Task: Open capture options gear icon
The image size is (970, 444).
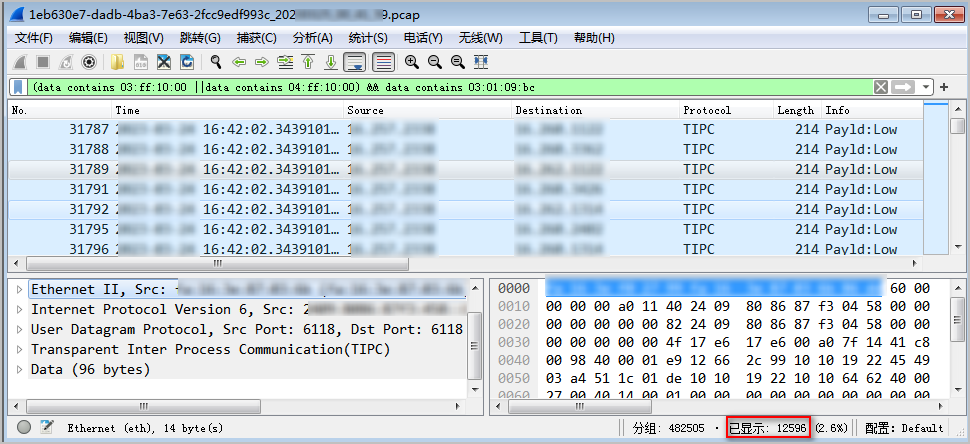Action: (89, 62)
